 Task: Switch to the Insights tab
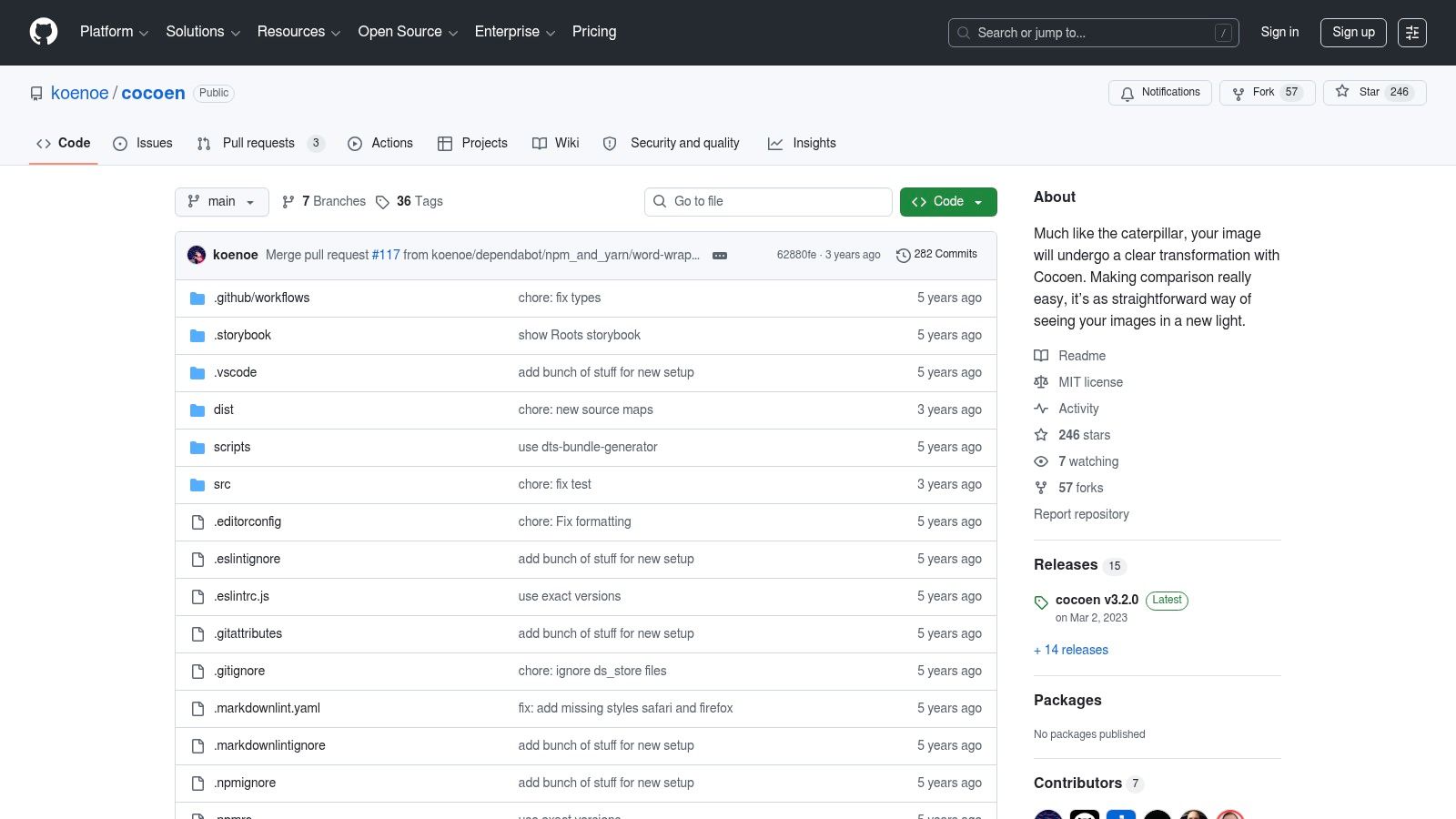click(802, 143)
